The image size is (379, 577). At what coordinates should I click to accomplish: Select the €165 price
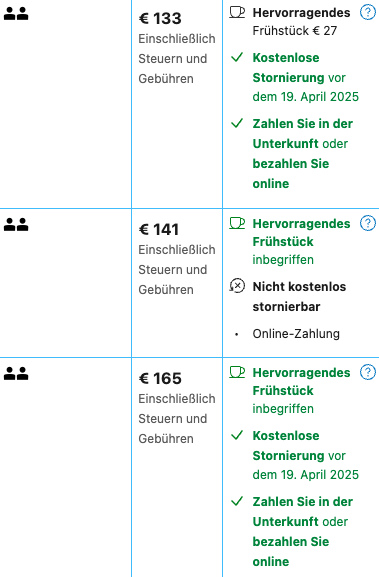[x=160, y=379]
